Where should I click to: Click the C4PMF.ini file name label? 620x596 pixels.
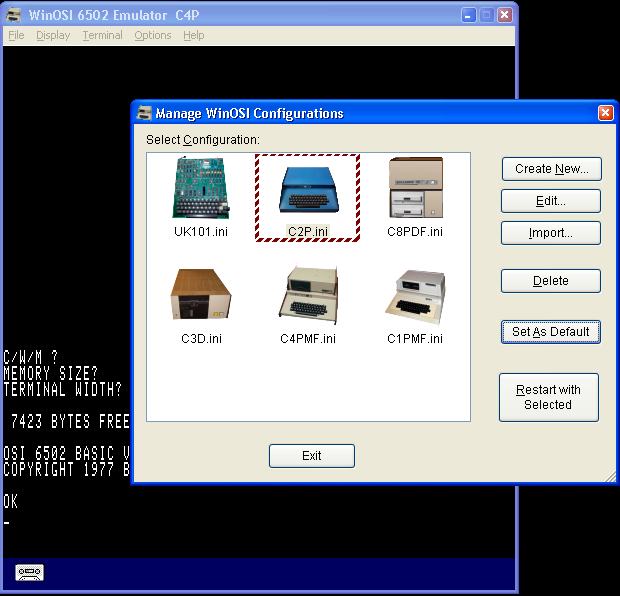(308, 339)
